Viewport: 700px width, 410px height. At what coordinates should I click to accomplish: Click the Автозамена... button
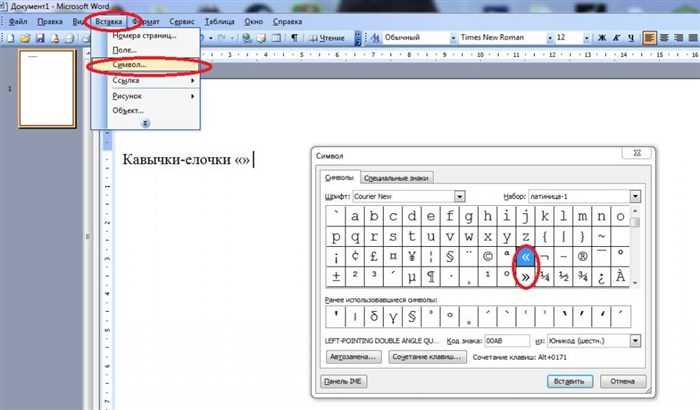353,357
